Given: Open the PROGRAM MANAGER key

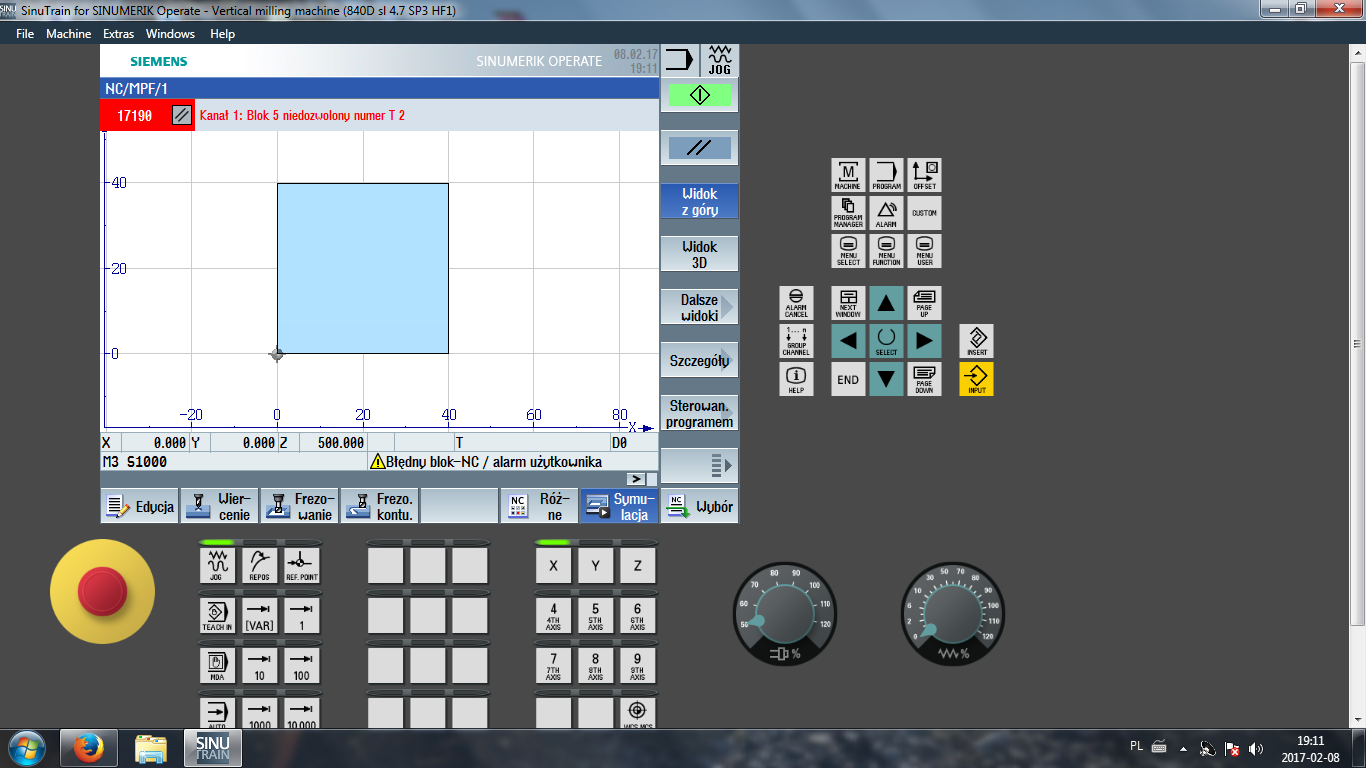Looking at the screenshot, I should [x=848, y=213].
